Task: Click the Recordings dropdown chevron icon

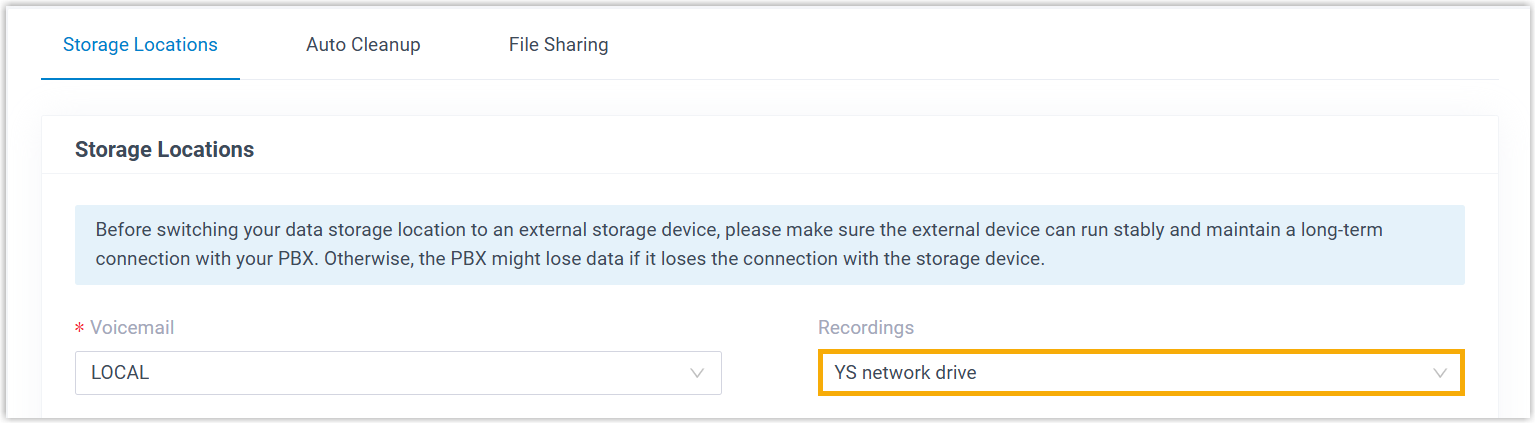Action: pos(1440,373)
